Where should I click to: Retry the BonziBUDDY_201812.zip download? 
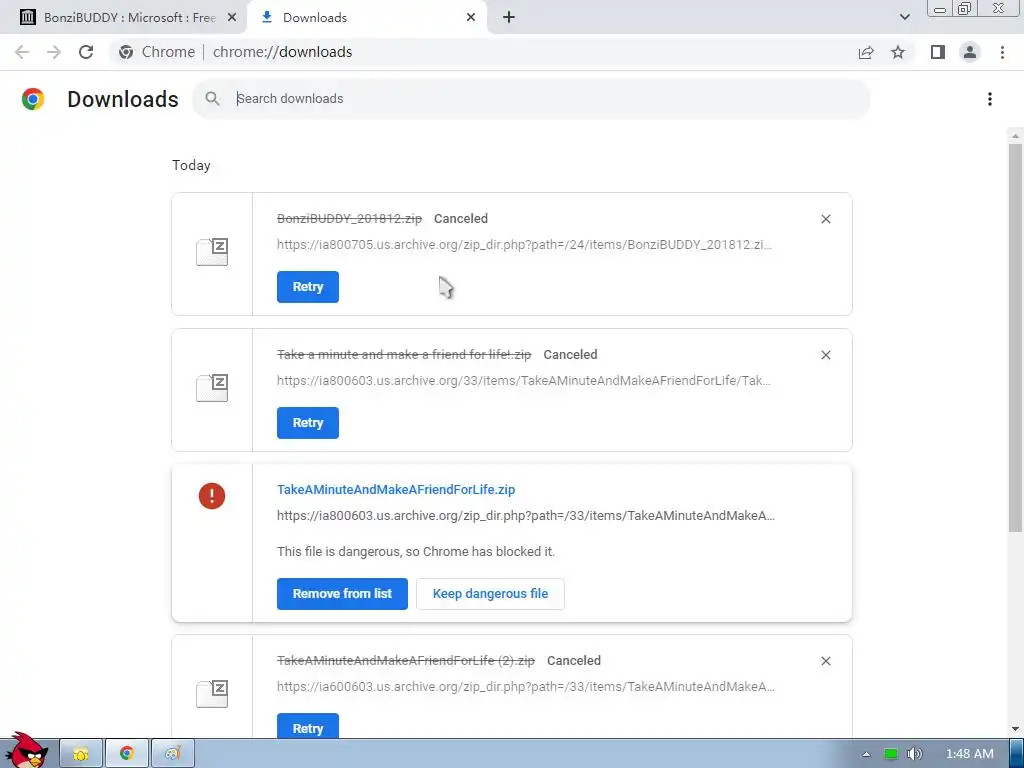click(x=308, y=287)
